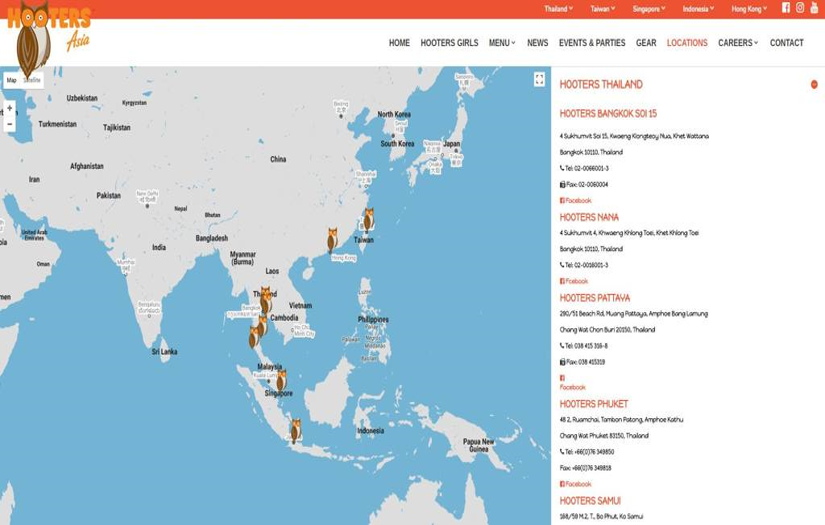Switch map to Satellite view

32,80
